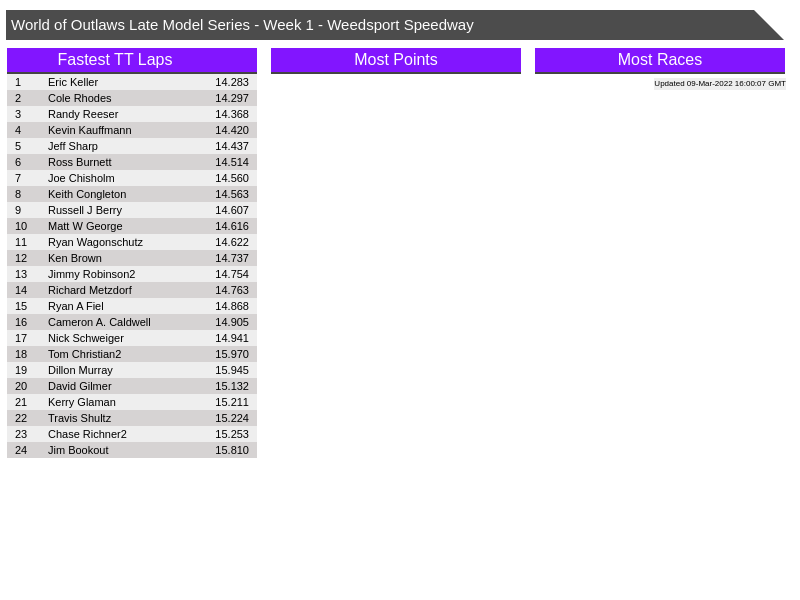Click Cameron A. Caldwell's name

[99, 322]
